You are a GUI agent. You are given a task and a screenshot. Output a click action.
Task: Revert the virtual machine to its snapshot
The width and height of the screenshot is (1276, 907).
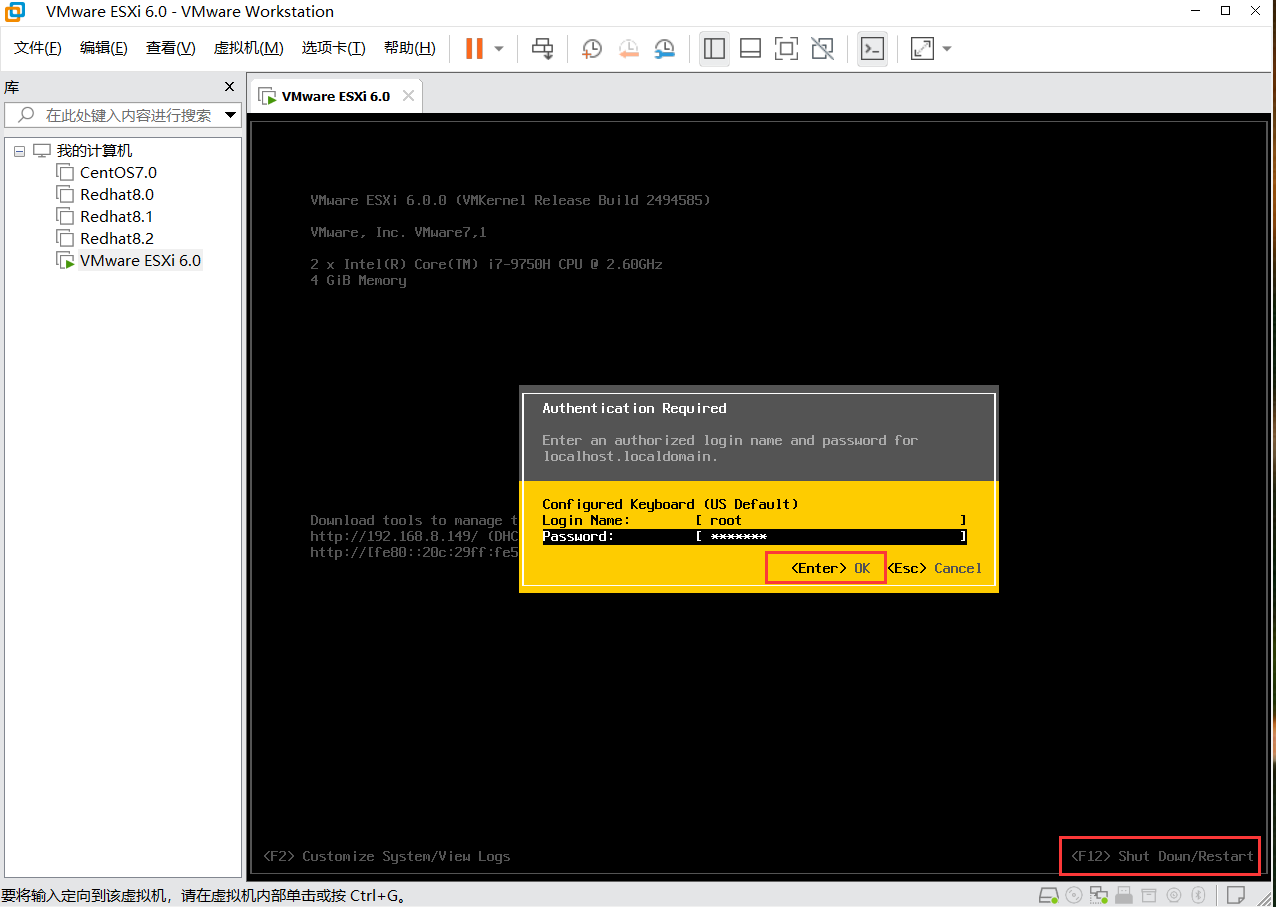pyautogui.click(x=628, y=48)
